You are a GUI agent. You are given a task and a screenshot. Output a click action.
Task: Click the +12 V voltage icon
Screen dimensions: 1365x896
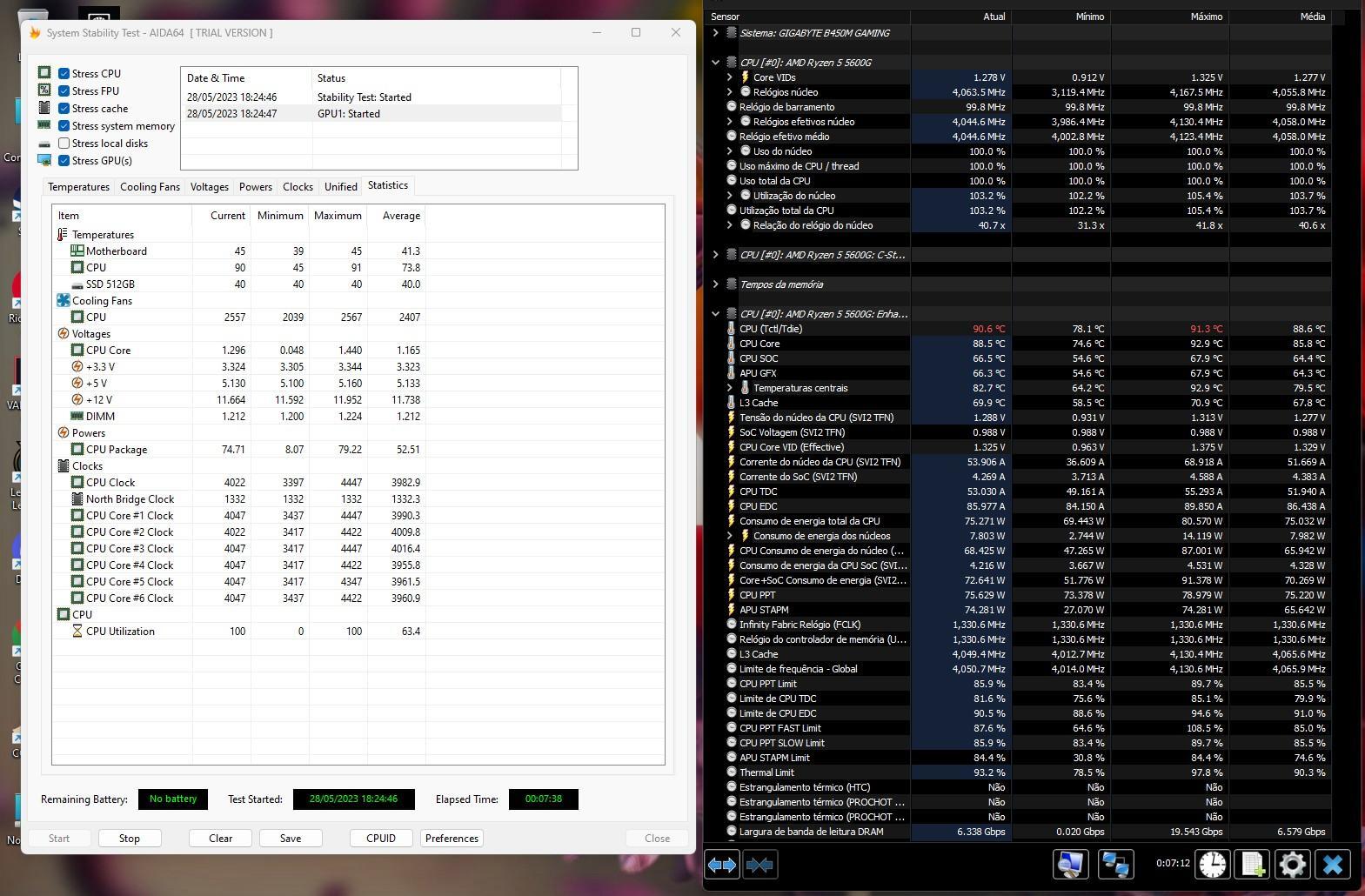pos(77,399)
